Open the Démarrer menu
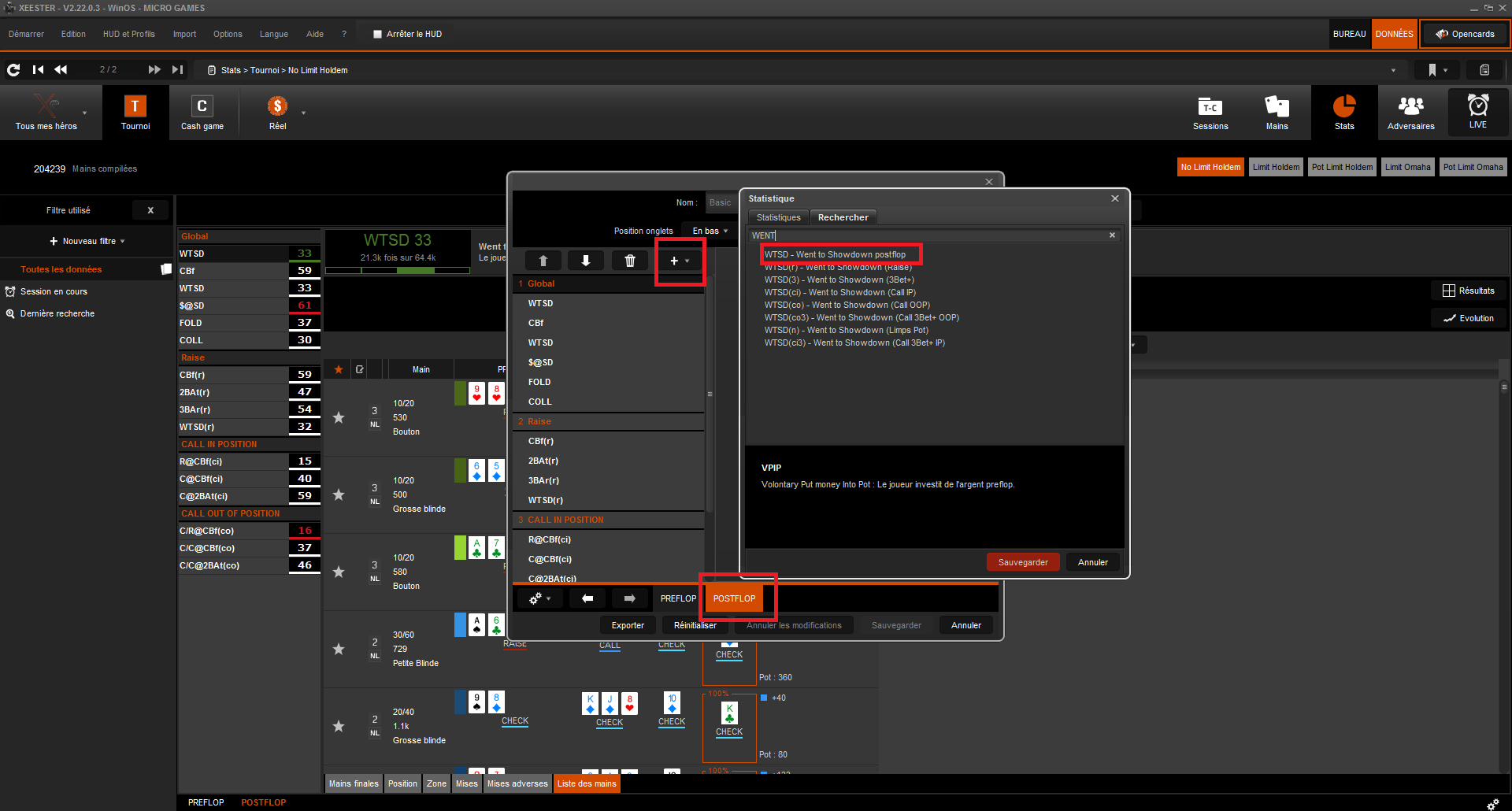 (26, 34)
